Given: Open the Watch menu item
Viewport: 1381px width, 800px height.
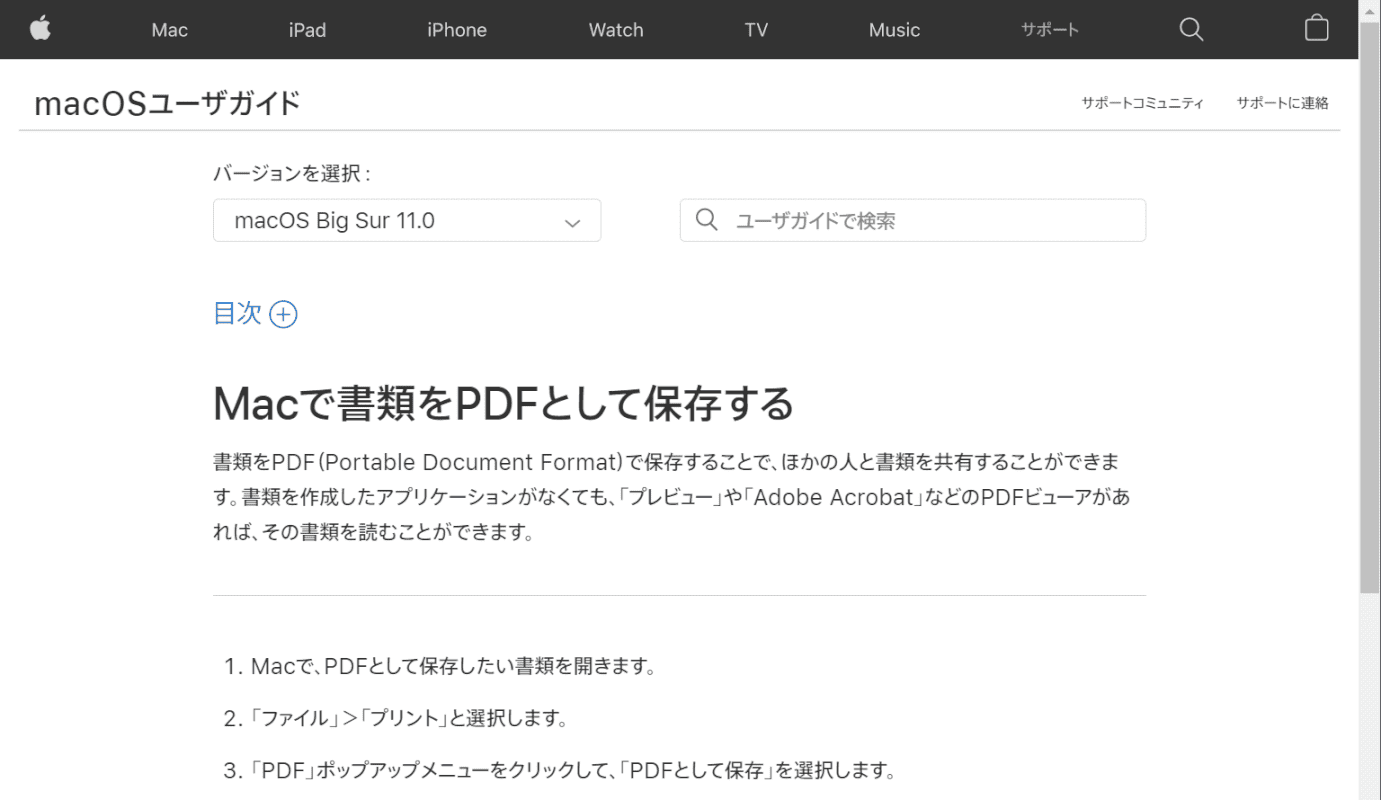Looking at the screenshot, I should (616, 30).
